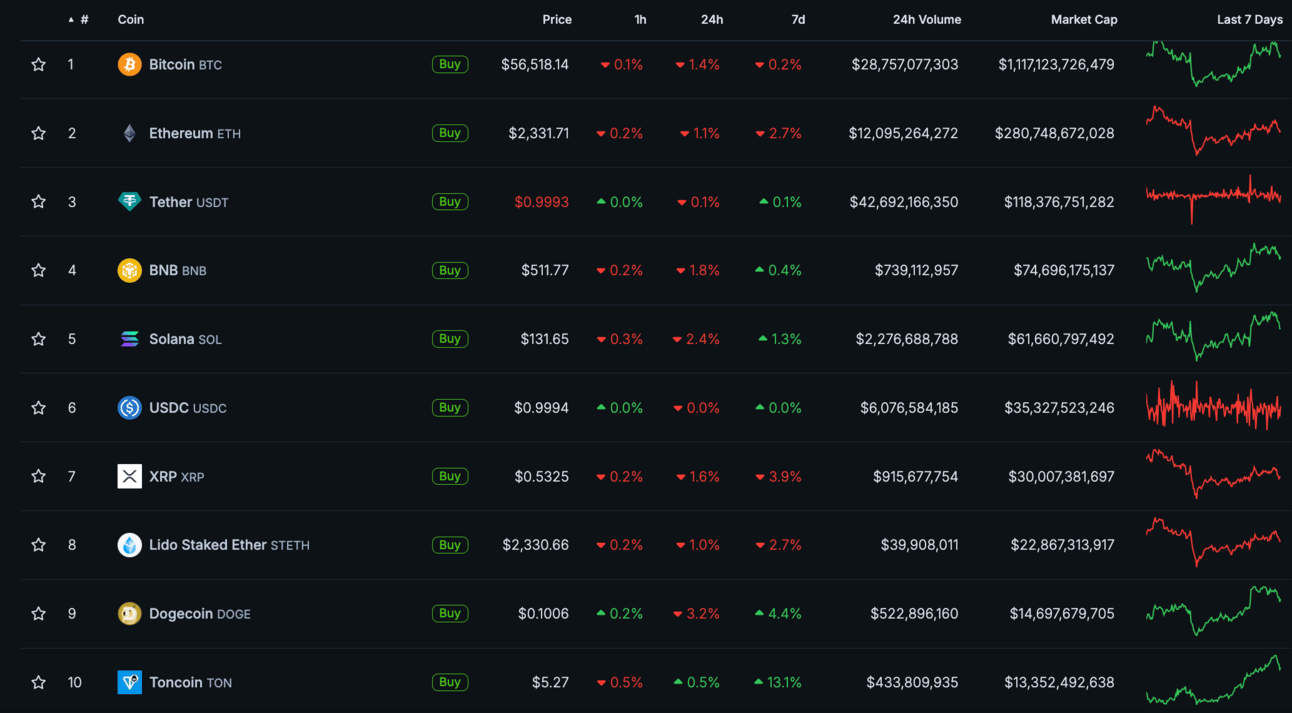Star XRP in the watchlist
The width and height of the screenshot is (1292, 713).
[38, 476]
